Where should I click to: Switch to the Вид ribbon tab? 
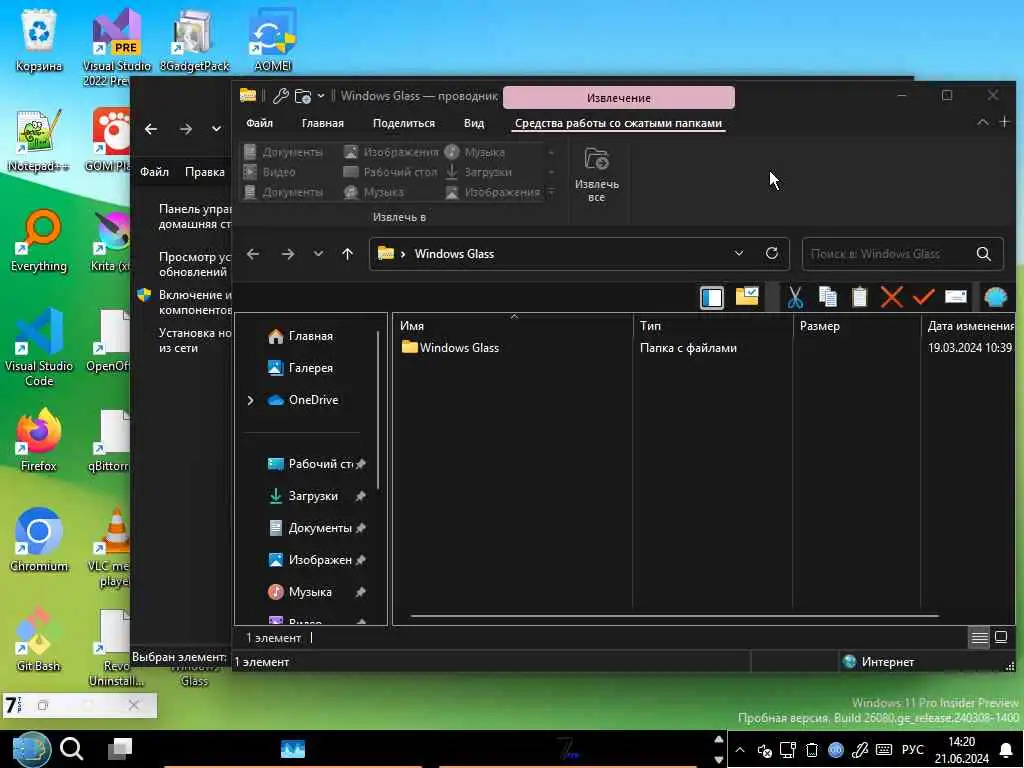pyautogui.click(x=474, y=123)
